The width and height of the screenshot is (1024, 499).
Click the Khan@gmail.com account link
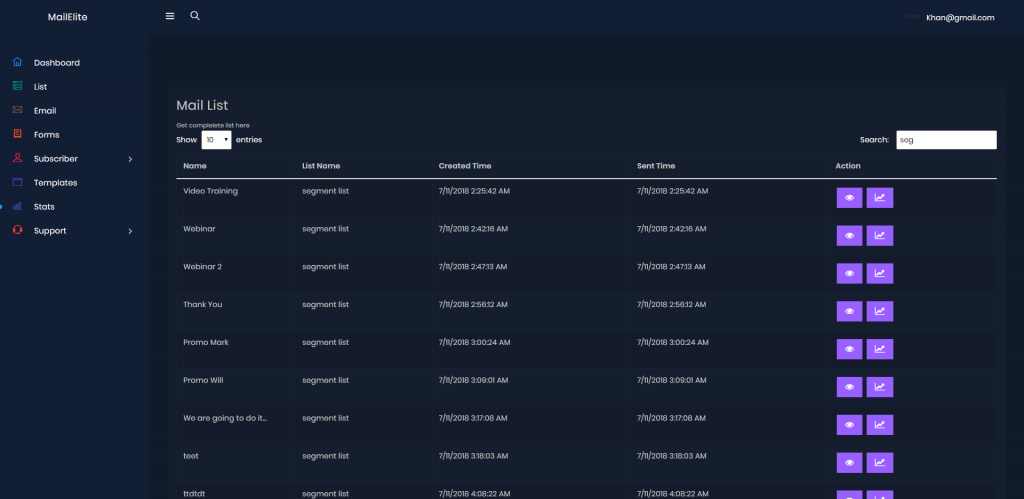[960, 17]
